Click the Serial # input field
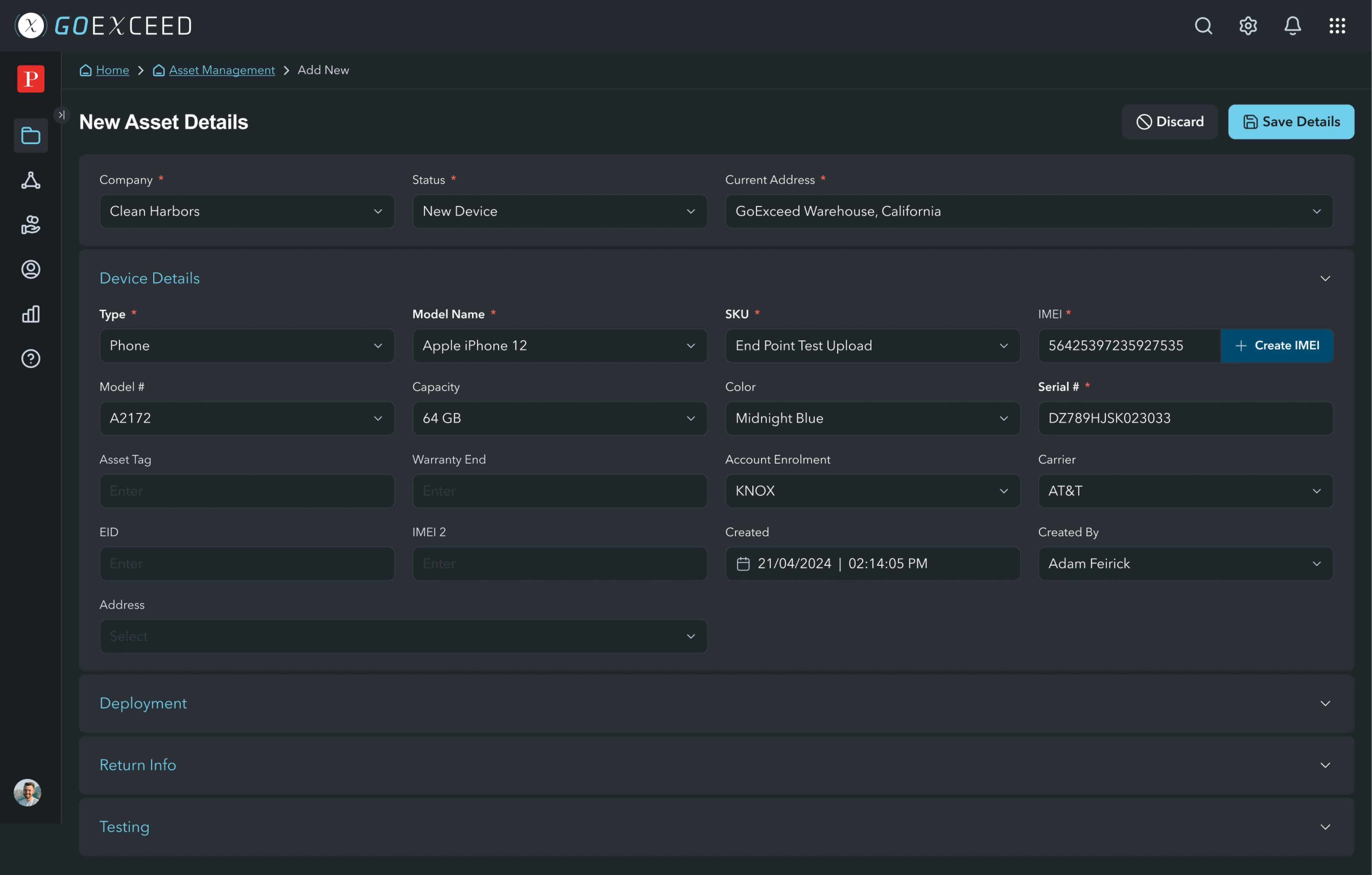Viewport: 1372px width, 875px height. tap(1185, 419)
